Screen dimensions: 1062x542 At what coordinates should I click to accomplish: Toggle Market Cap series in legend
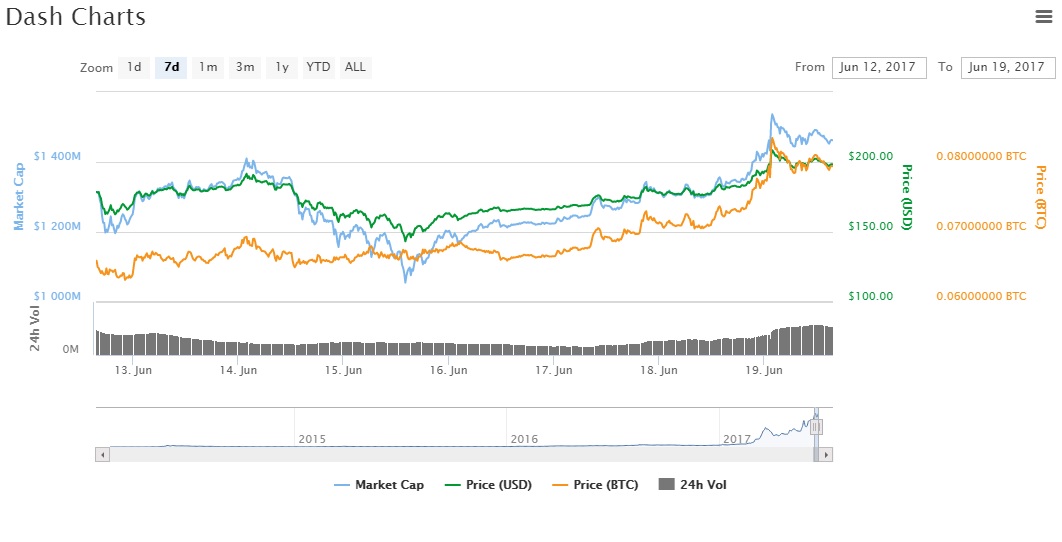pos(379,485)
